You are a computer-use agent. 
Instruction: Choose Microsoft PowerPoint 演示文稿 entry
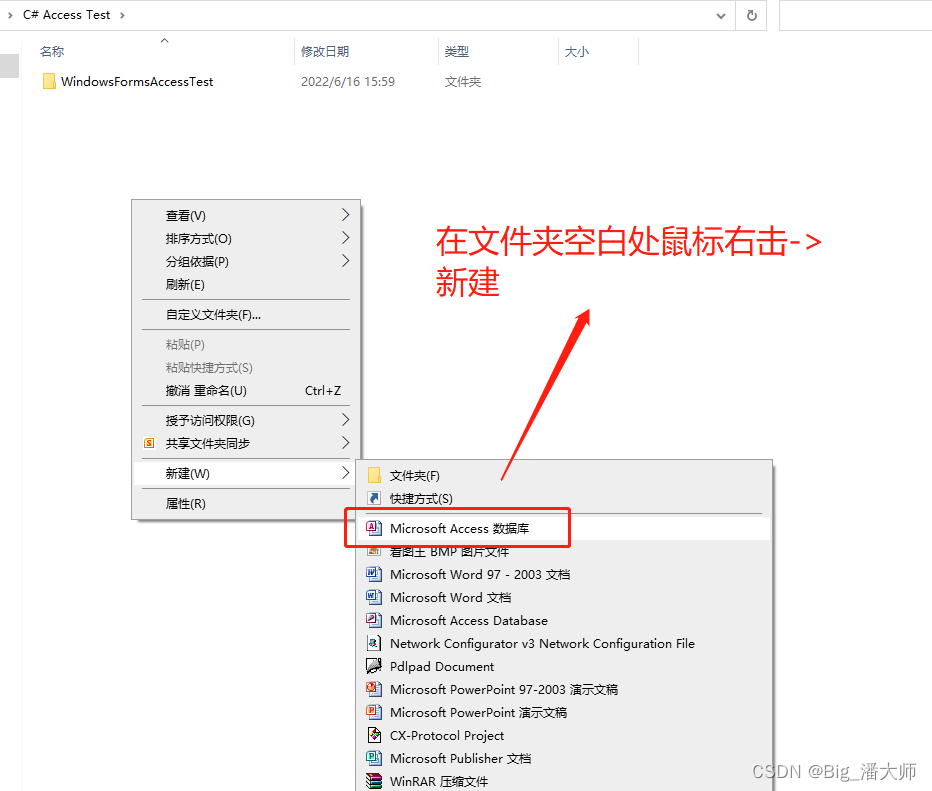pyautogui.click(x=564, y=713)
